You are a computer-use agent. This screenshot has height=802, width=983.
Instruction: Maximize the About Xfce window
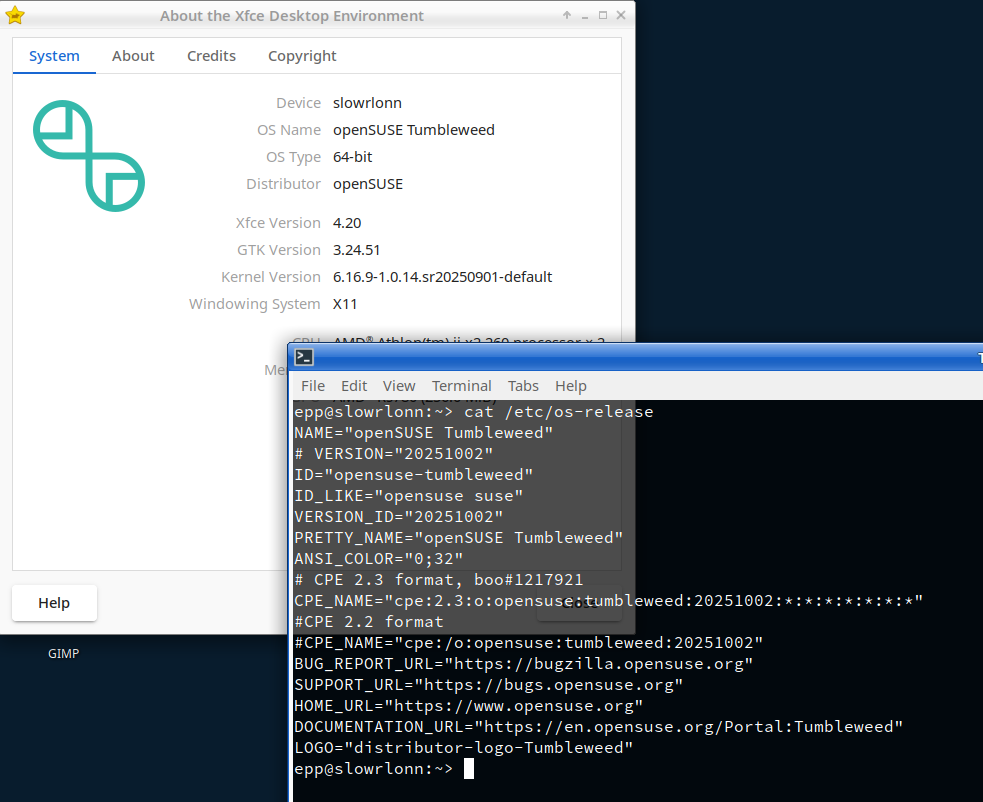(x=602, y=16)
